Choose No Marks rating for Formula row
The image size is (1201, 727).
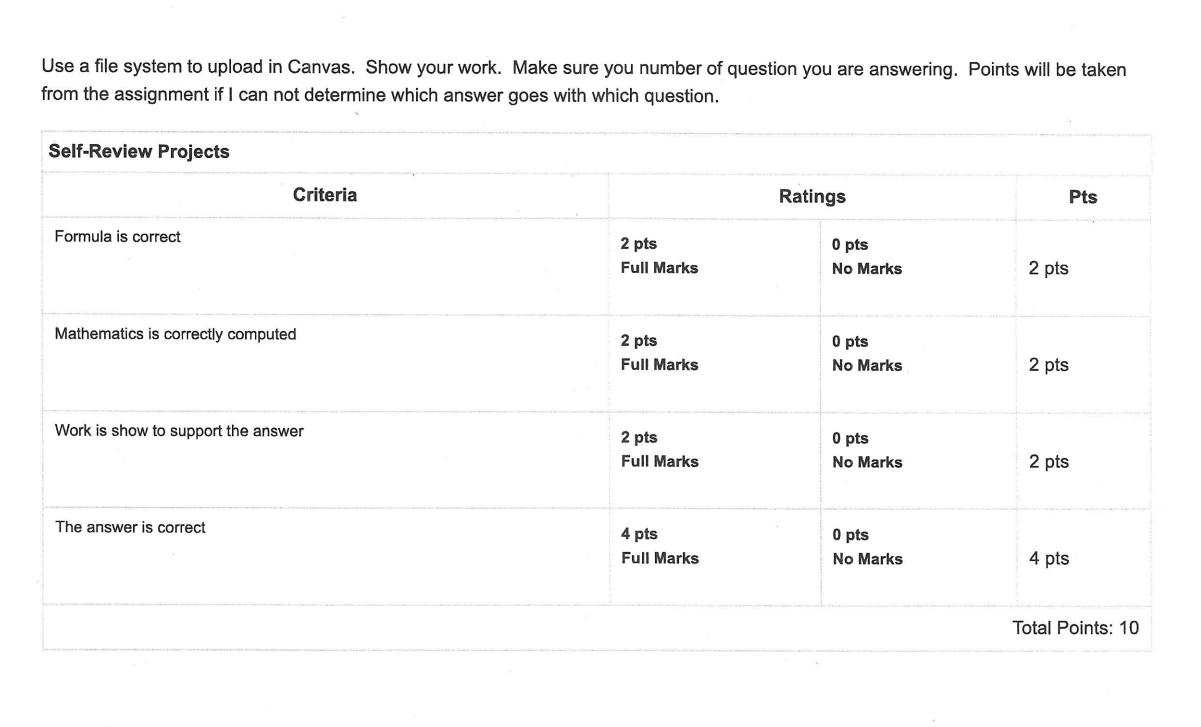[x=867, y=257]
